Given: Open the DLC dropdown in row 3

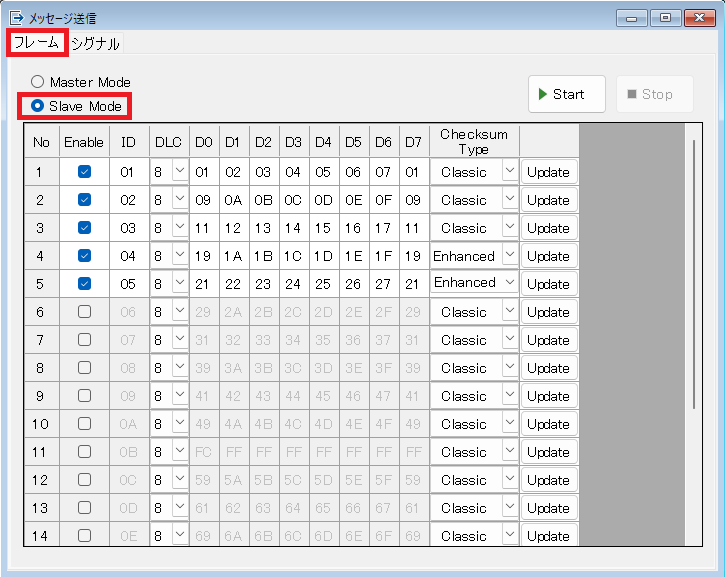Looking at the screenshot, I should [180, 227].
